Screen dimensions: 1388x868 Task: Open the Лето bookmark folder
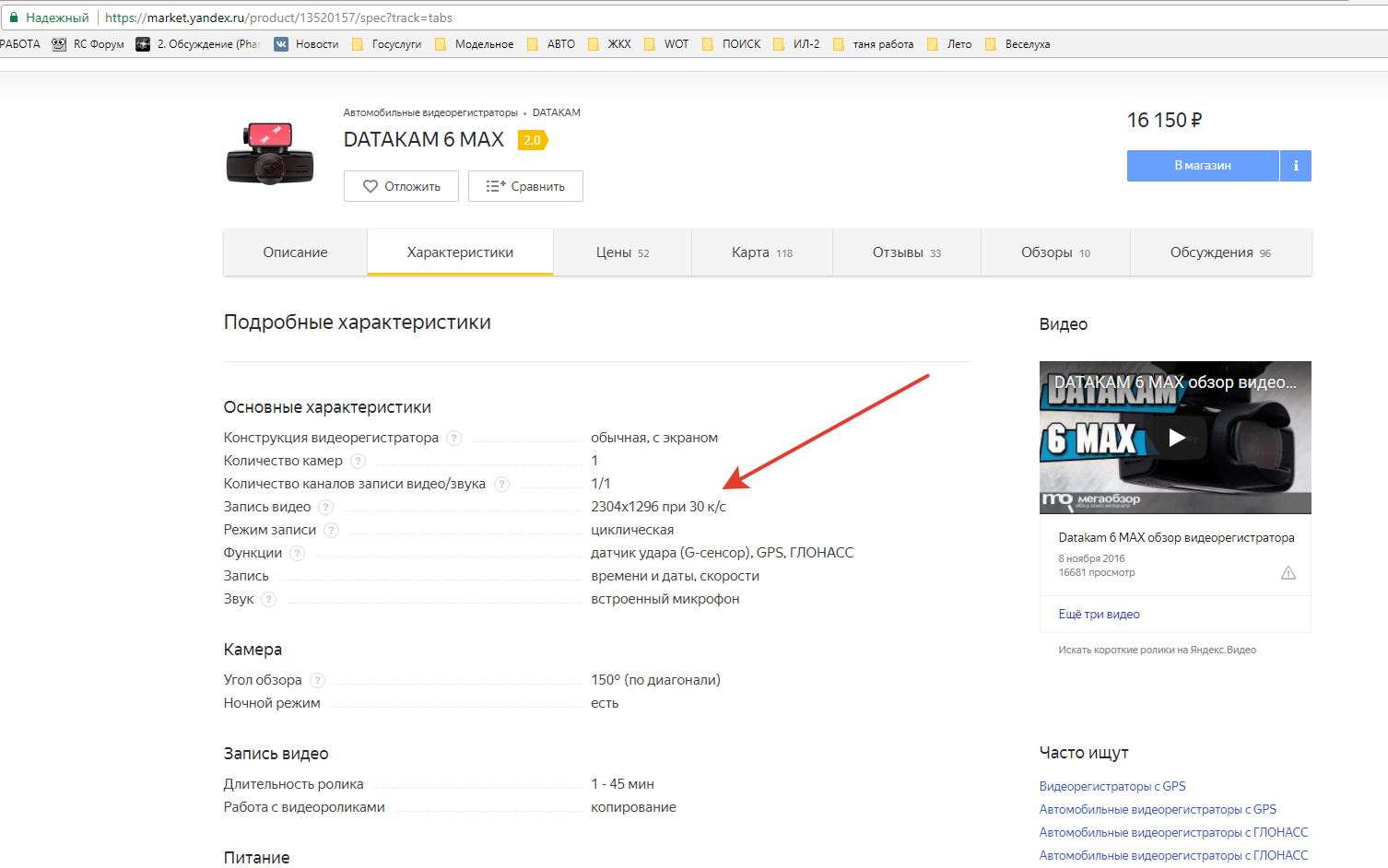click(949, 44)
